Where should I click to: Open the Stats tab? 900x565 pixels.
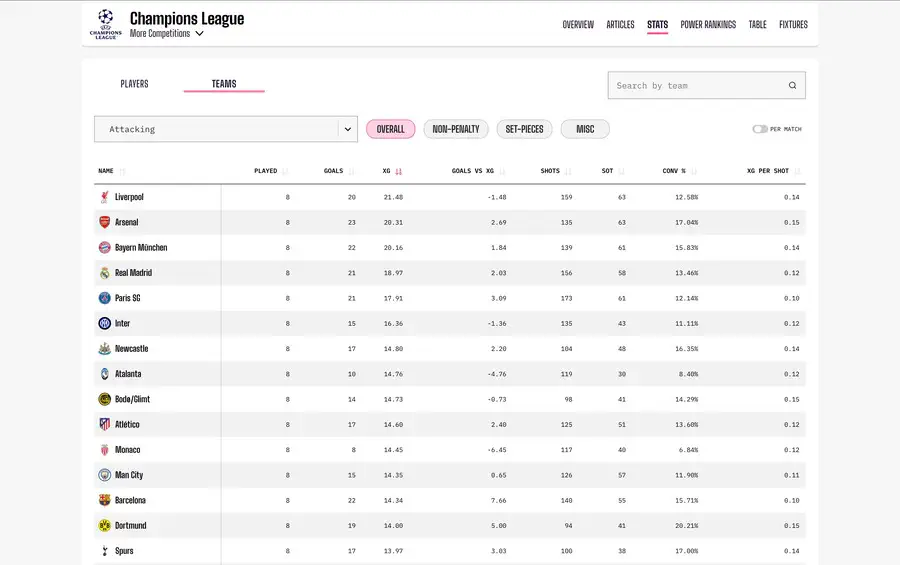(x=657, y=25)
